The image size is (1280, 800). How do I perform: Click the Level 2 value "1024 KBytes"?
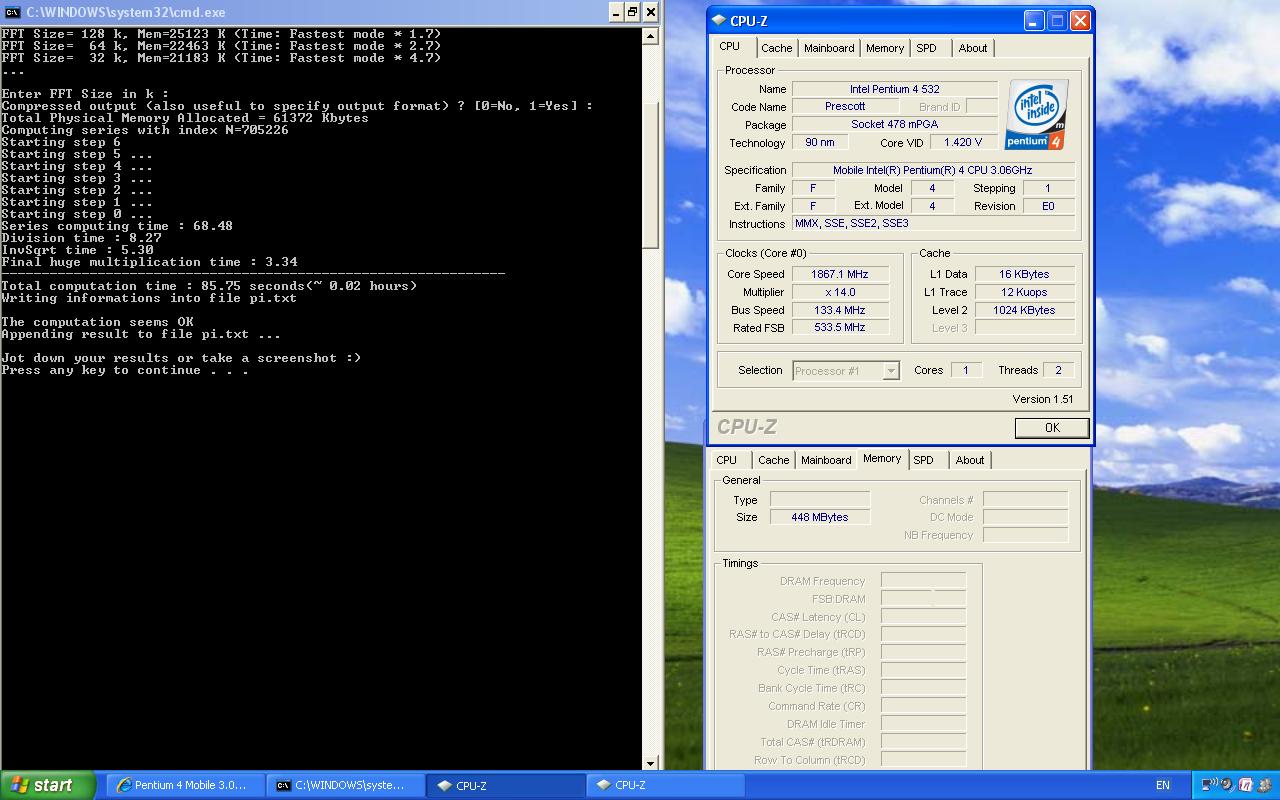tap(1024, 310)
